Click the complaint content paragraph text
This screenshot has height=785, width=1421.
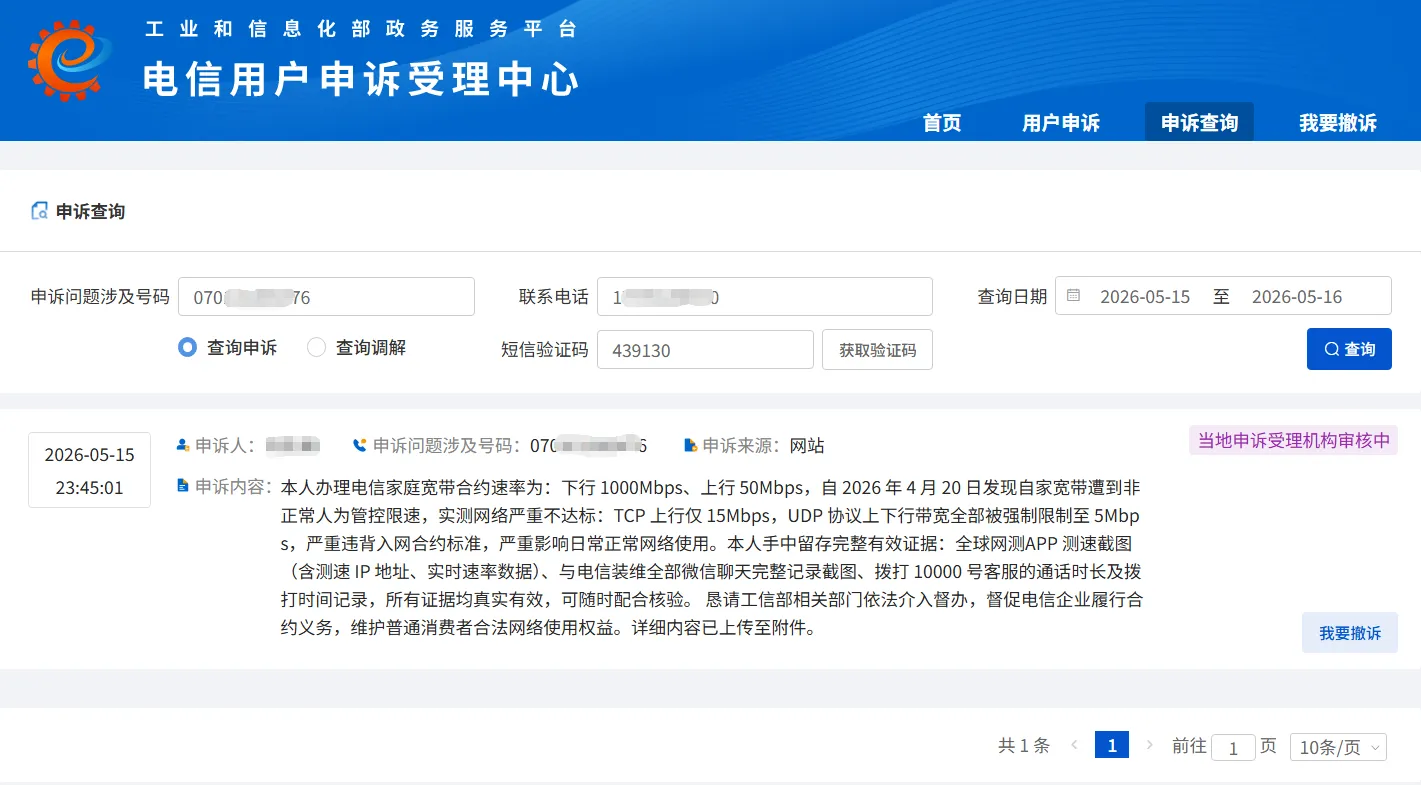[711, 558]
